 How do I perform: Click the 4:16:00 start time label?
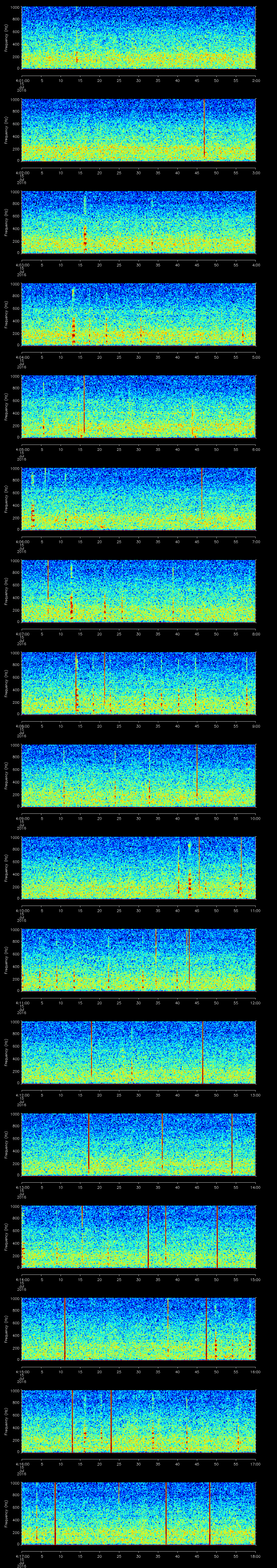click(x=22, y=1463)
